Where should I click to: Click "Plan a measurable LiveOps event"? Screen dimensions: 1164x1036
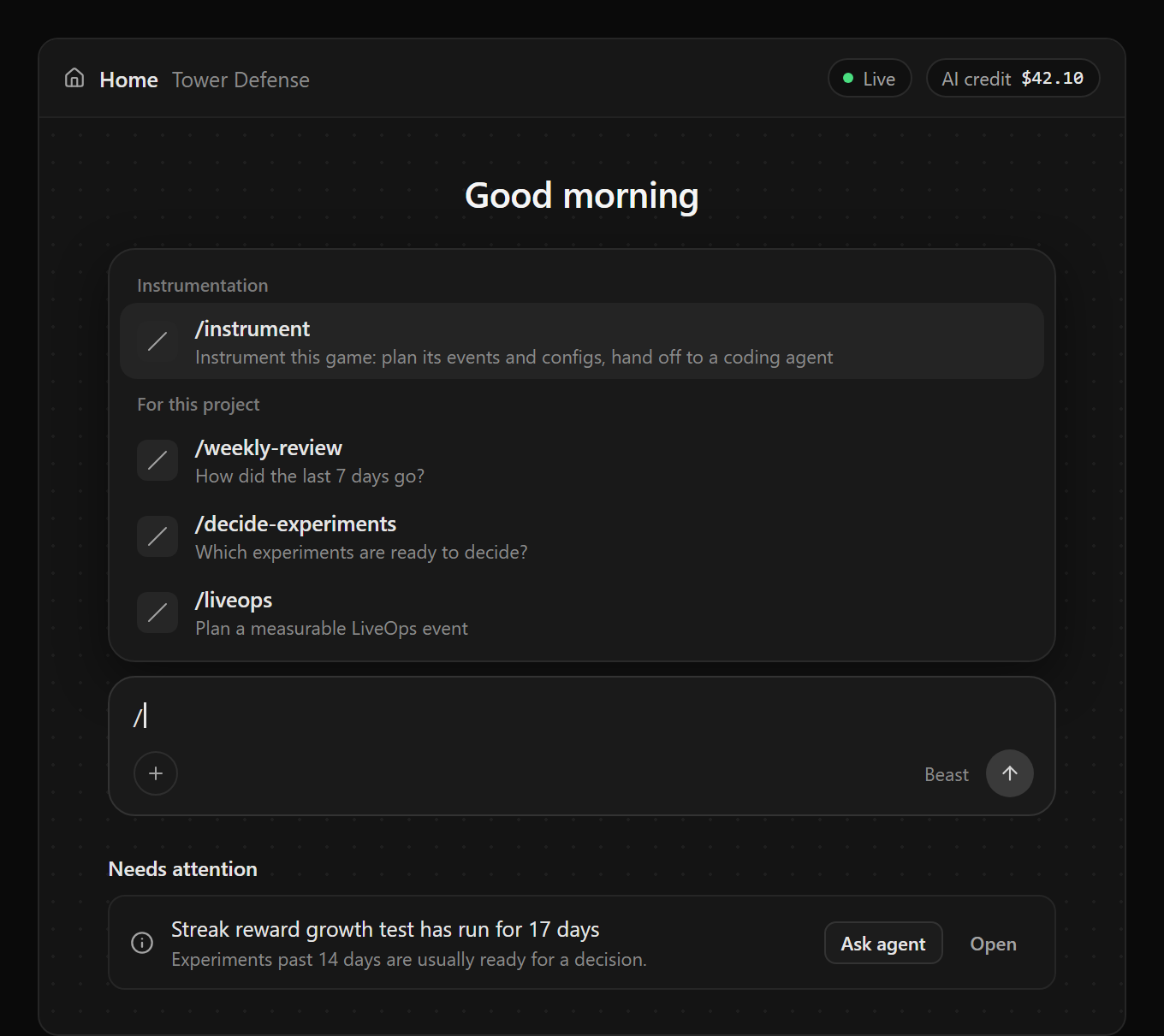tap(331, 629)
